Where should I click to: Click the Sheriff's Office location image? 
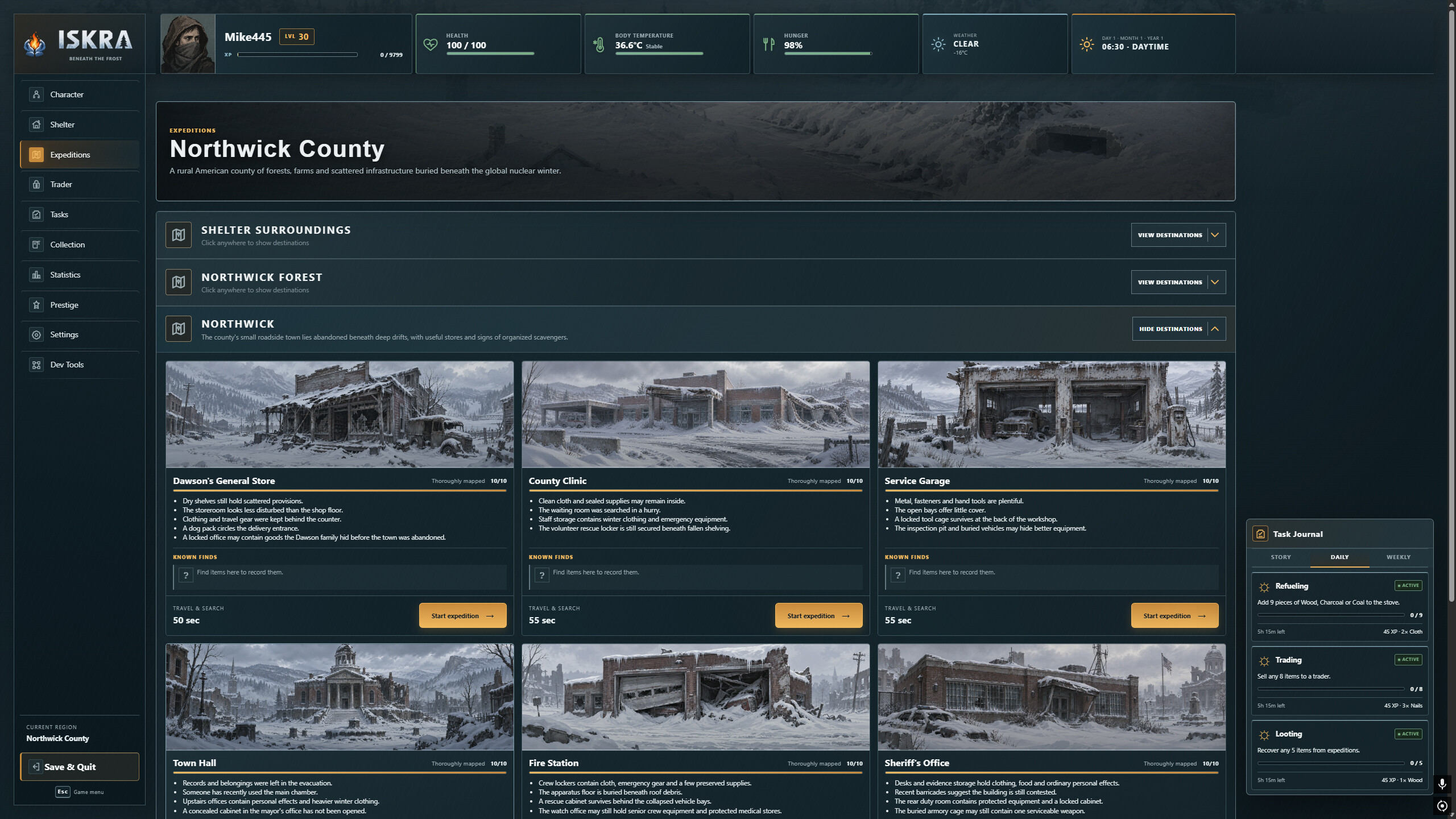(x=1052, y=697)
